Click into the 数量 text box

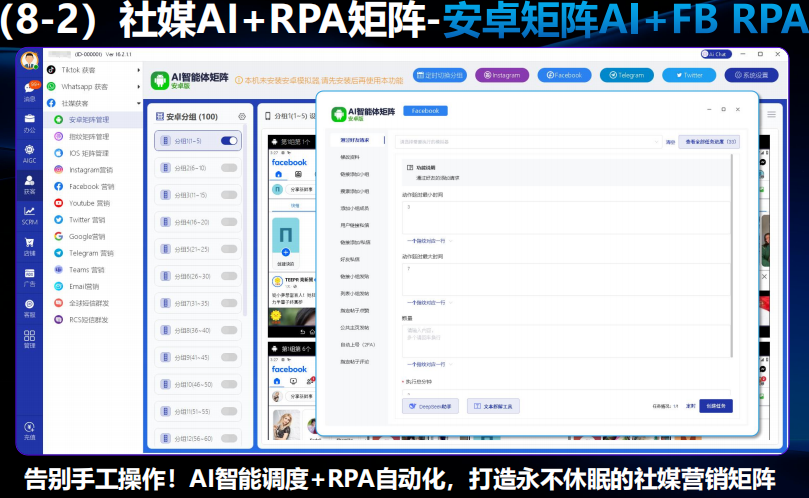coord(566,341)
